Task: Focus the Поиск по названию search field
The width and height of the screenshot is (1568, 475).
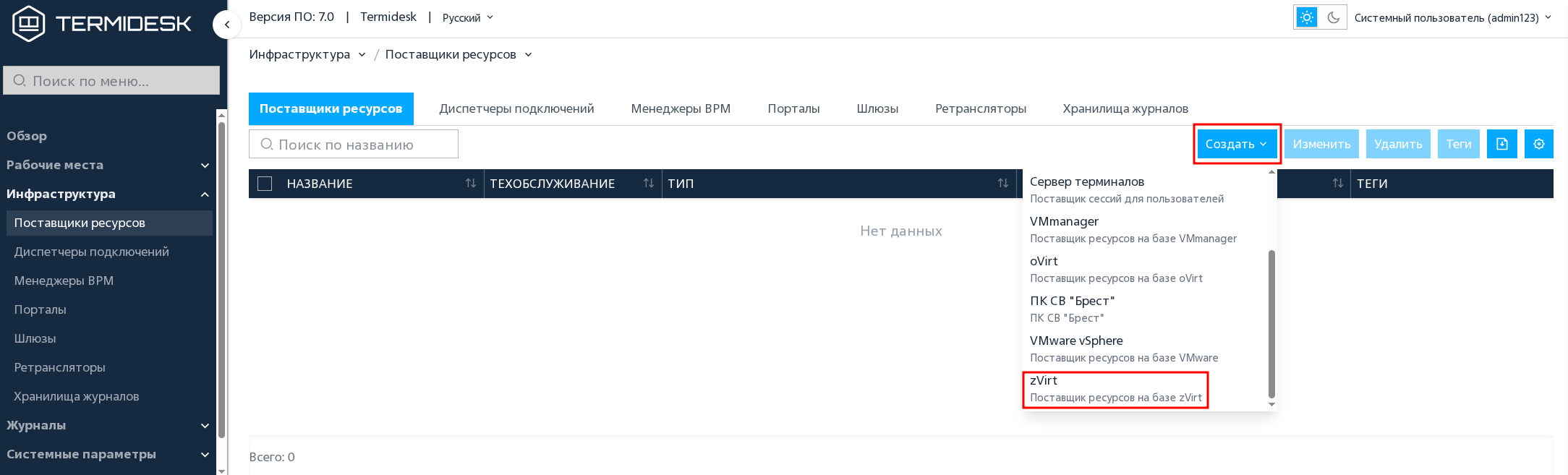Action: click(354, 144)
